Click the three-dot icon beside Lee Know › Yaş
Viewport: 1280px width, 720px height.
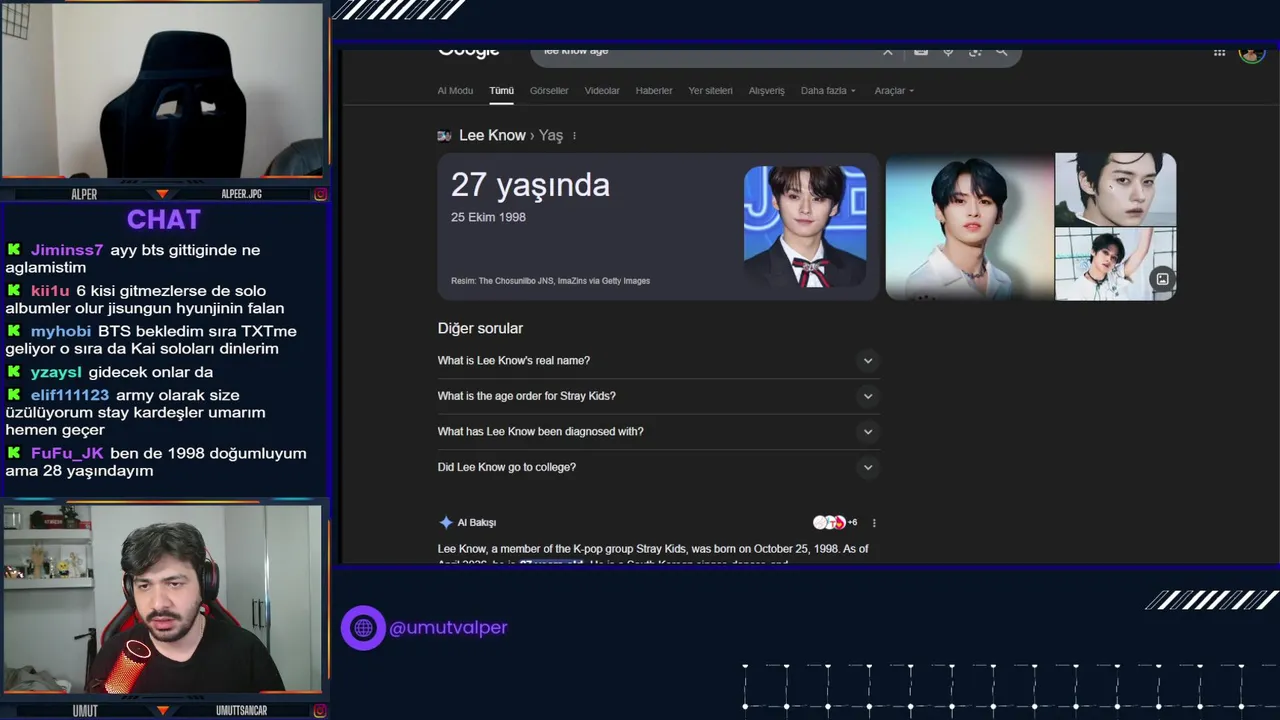coord(574,136)
